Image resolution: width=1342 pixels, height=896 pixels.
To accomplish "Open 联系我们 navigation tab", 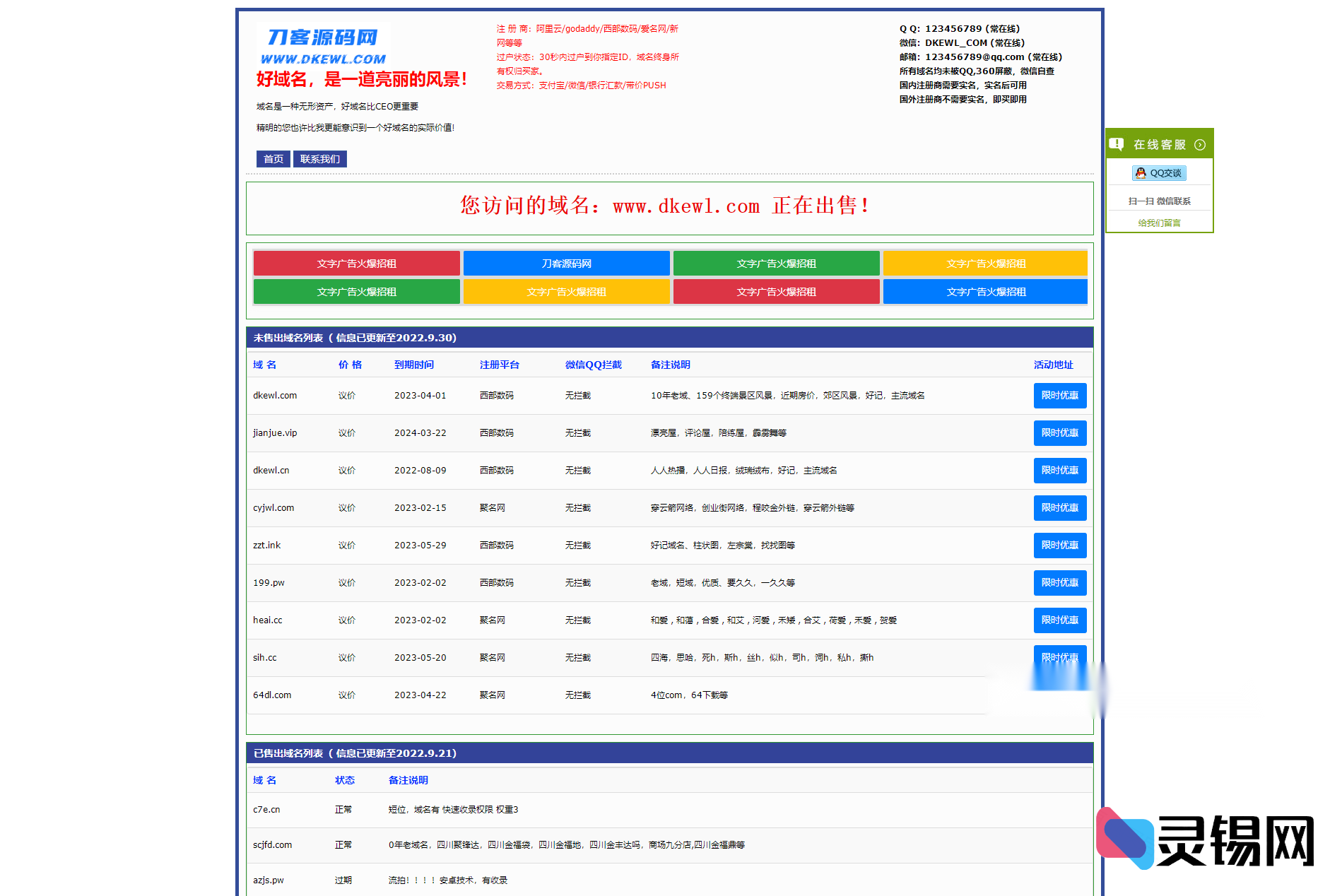I will (x=319, y=159).
